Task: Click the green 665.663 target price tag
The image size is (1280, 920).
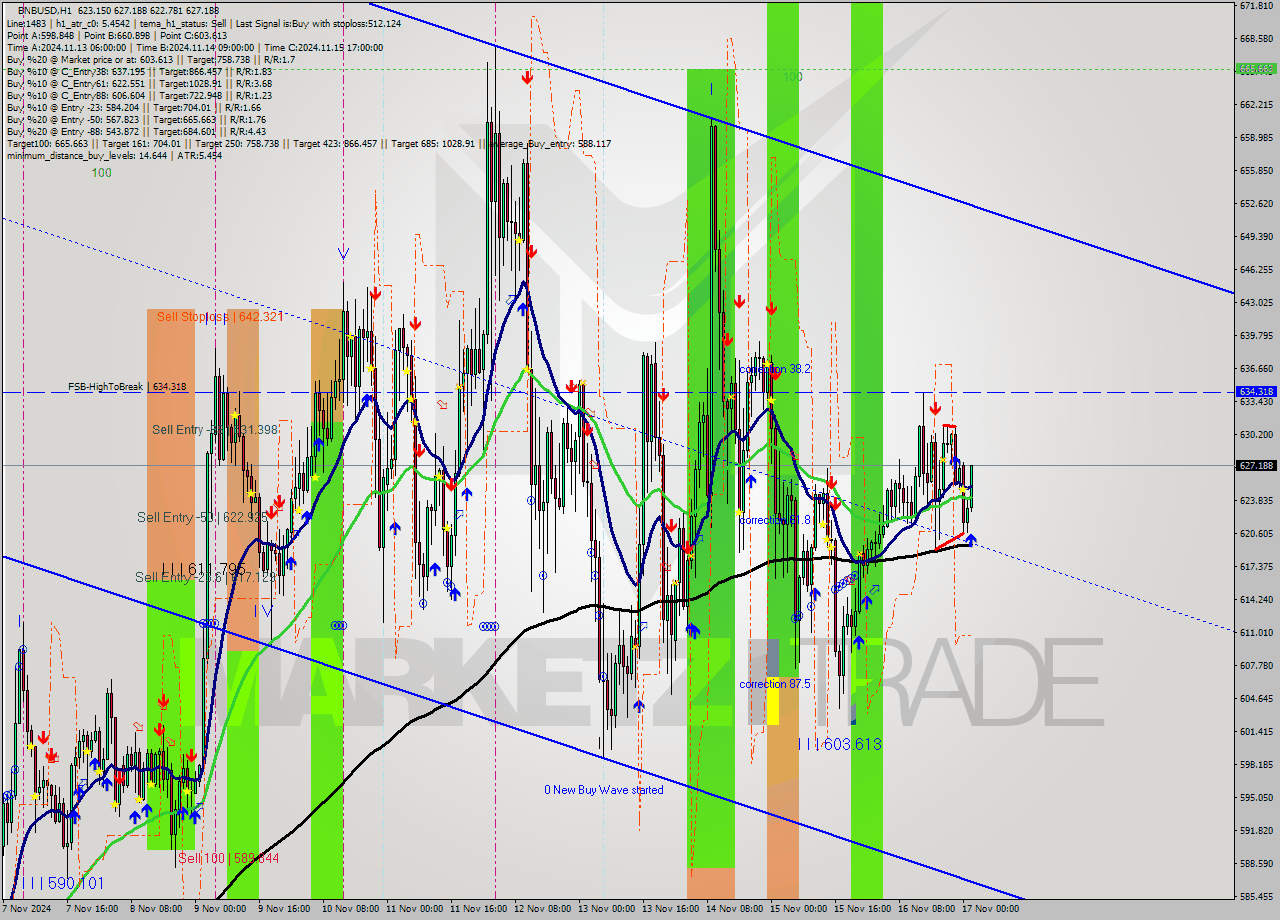Action: pos(1256,69)
